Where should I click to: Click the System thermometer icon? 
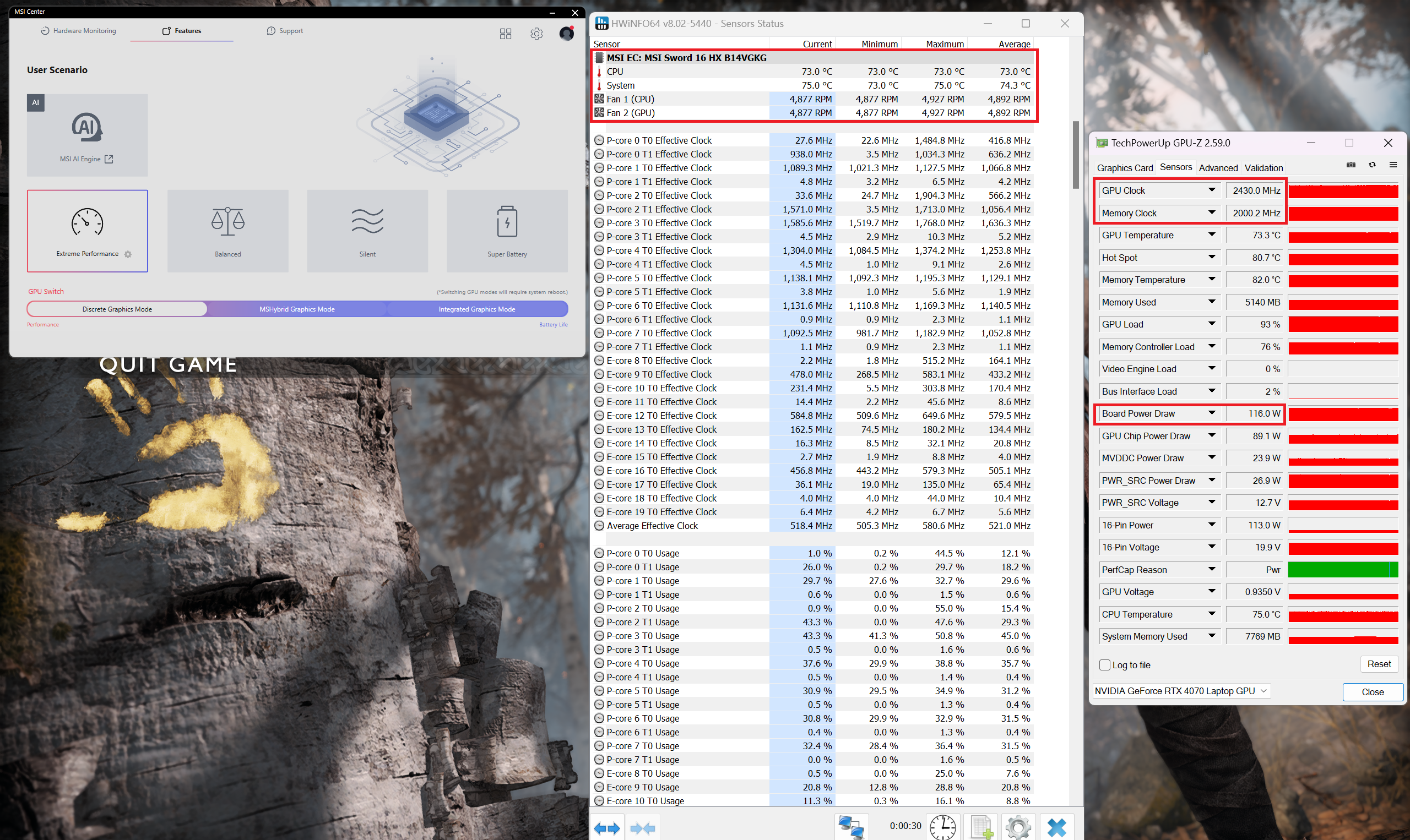click(x=599, y=85)
